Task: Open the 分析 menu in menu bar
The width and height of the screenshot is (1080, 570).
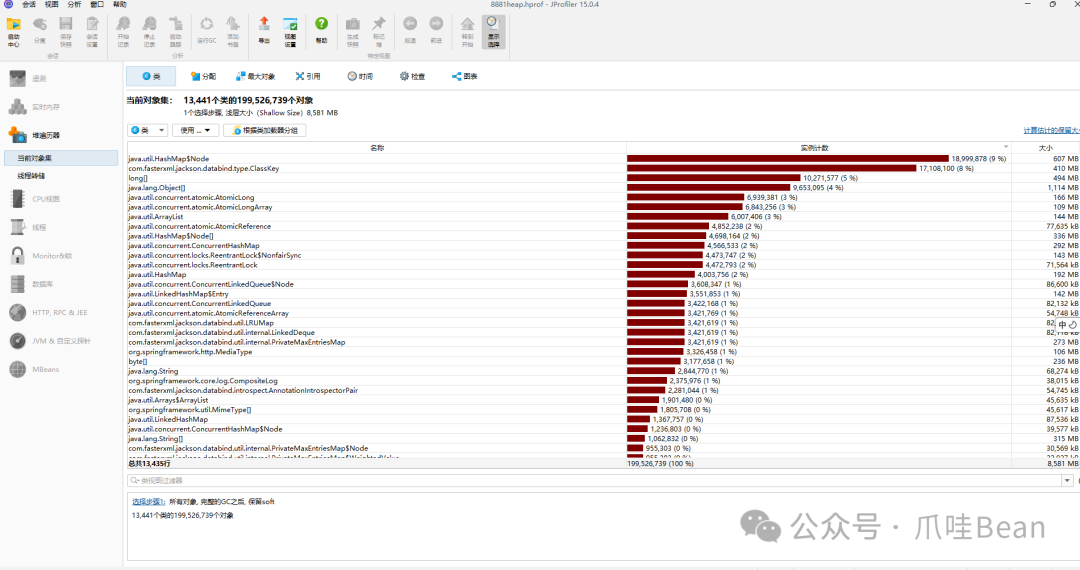Action: 74,4
